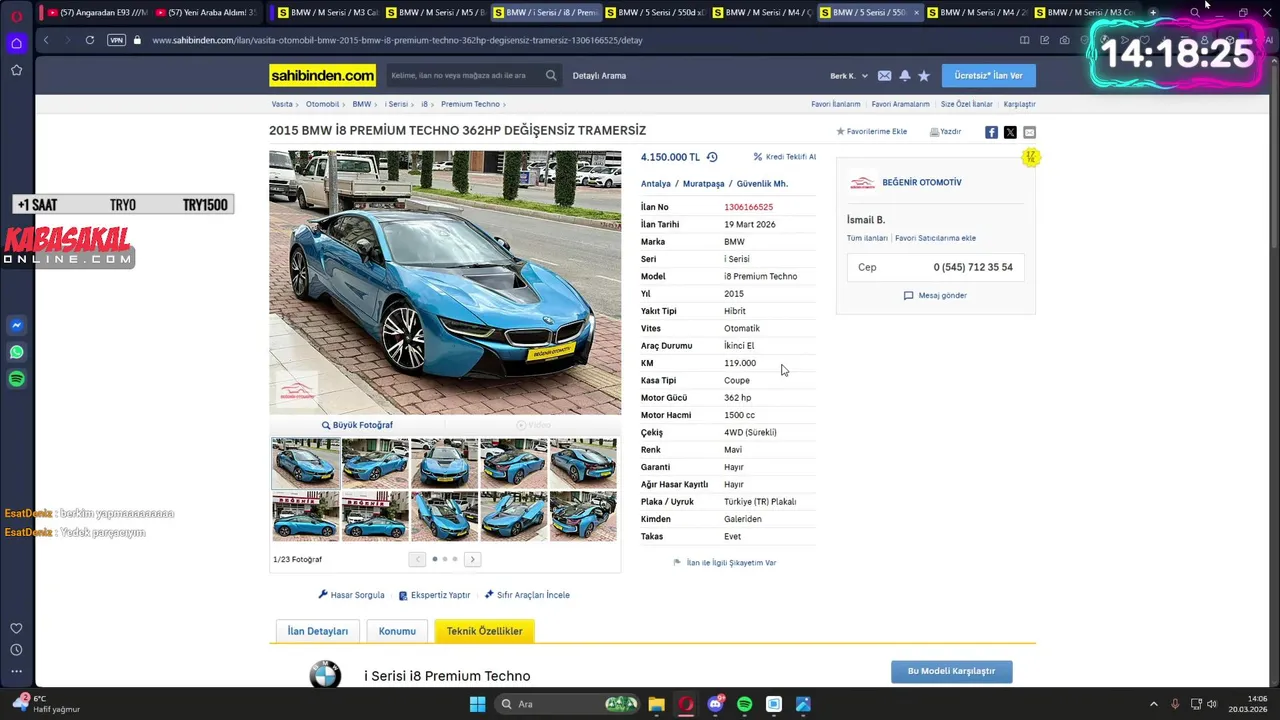Click İlan ile İlgili Şikayetim Var link

coord(725,563)
